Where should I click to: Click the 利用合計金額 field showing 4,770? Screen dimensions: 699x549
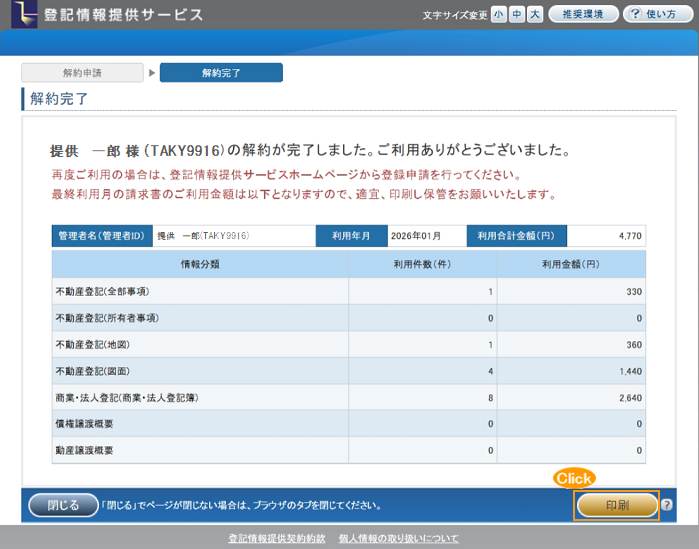tap(607, 236)
